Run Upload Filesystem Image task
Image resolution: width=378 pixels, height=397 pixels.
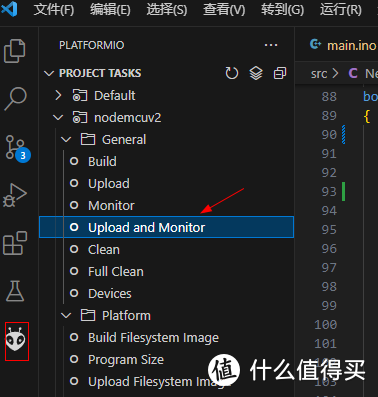[x=167, y=381]
